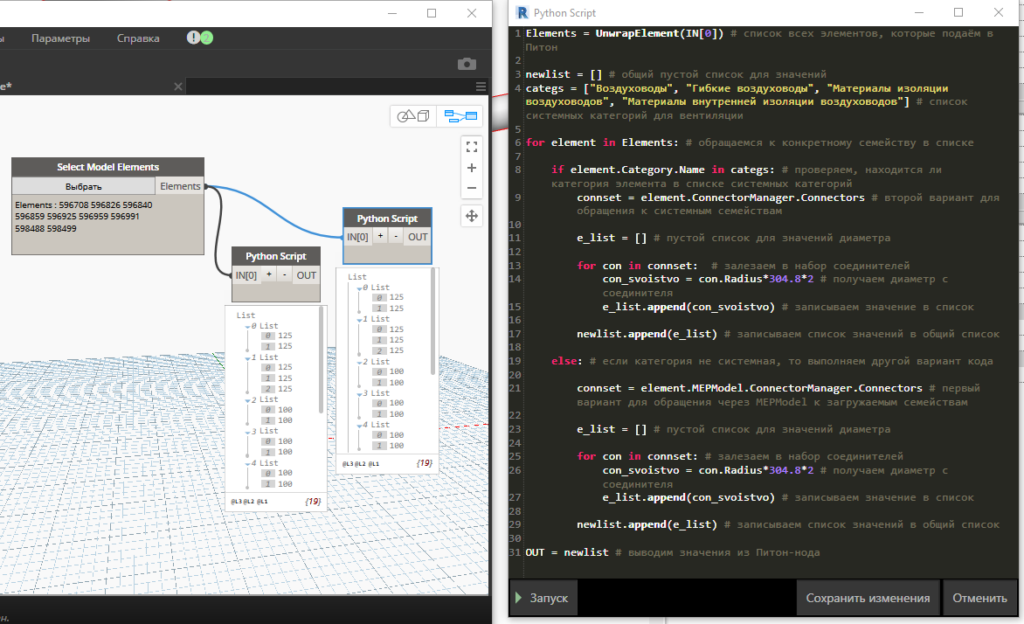Click Сохранить изменения button
The height and width of the screenshot is (624, 1024).
(867, 598)
